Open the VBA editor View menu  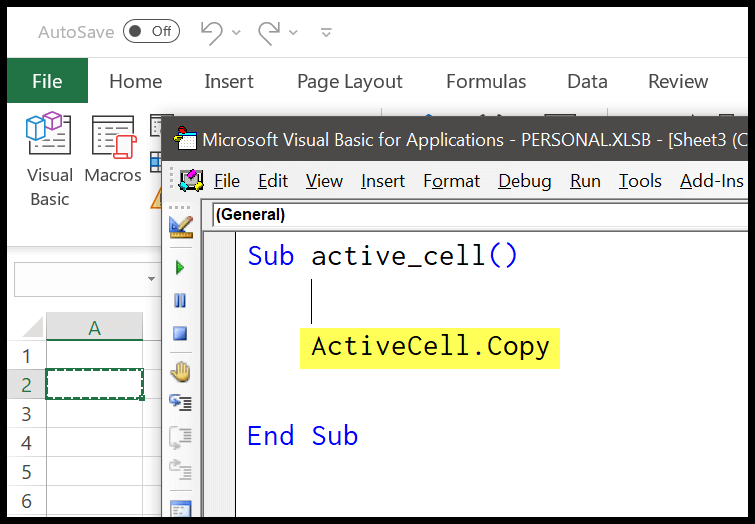325,181
